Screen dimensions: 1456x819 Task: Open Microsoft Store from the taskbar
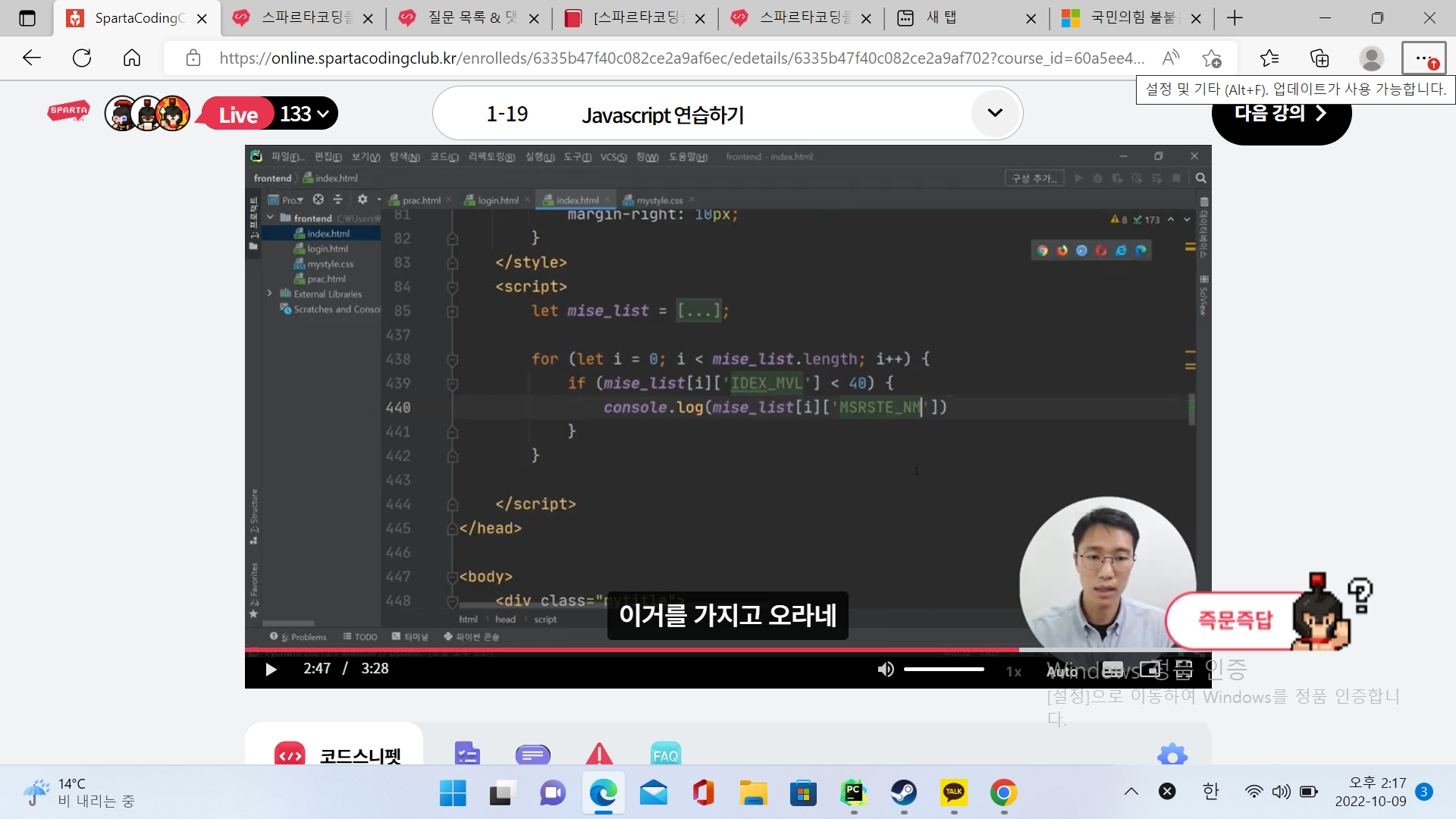click(x=804, y=793)
